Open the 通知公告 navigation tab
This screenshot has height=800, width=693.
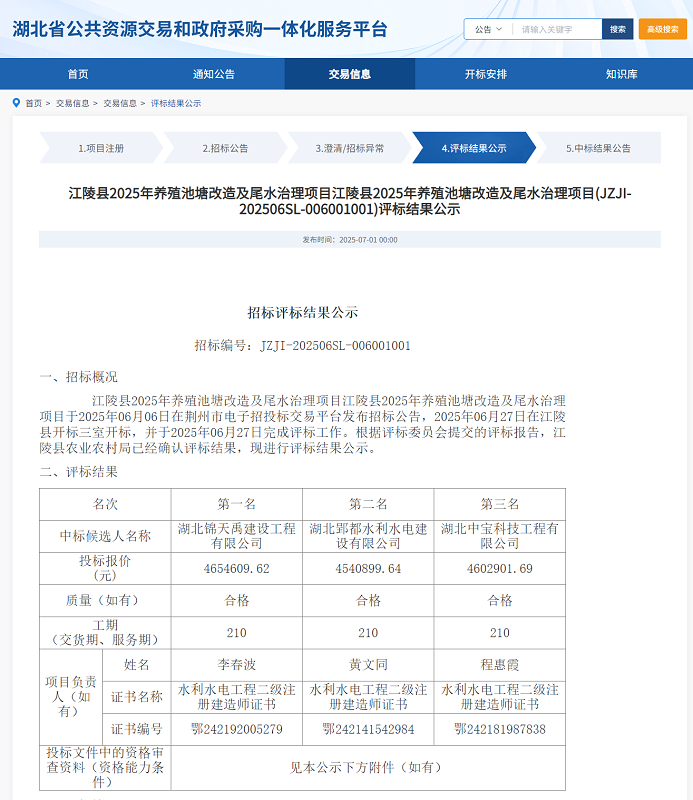[214, 74]
